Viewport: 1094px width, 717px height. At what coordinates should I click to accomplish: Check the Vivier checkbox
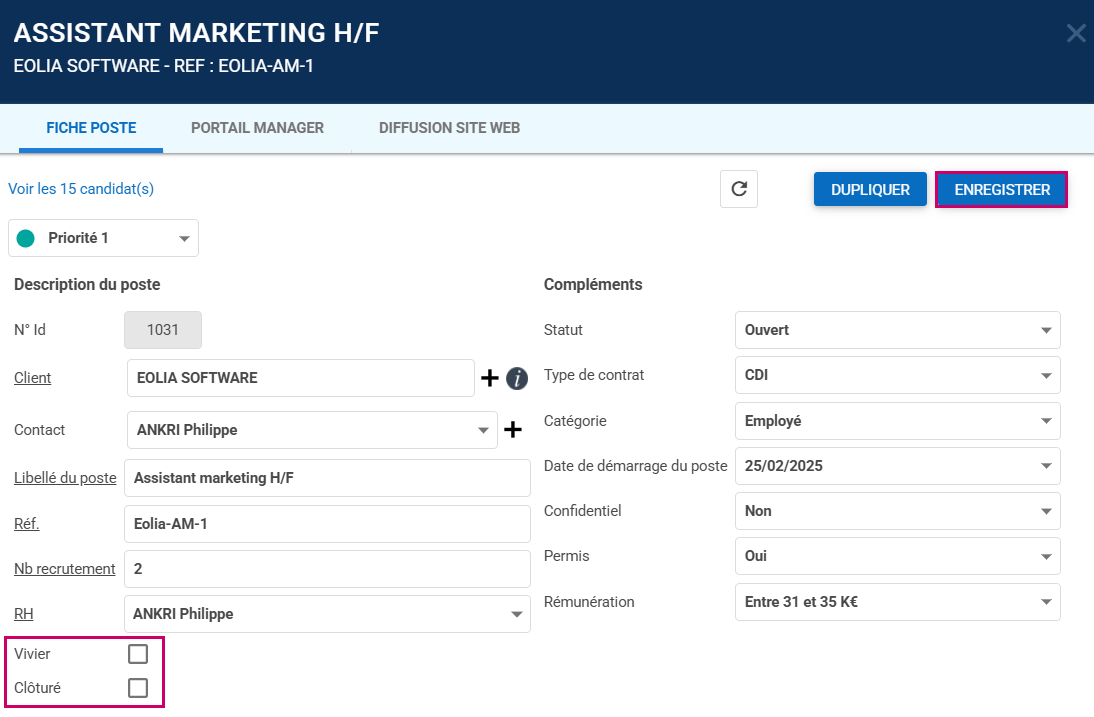138,654
